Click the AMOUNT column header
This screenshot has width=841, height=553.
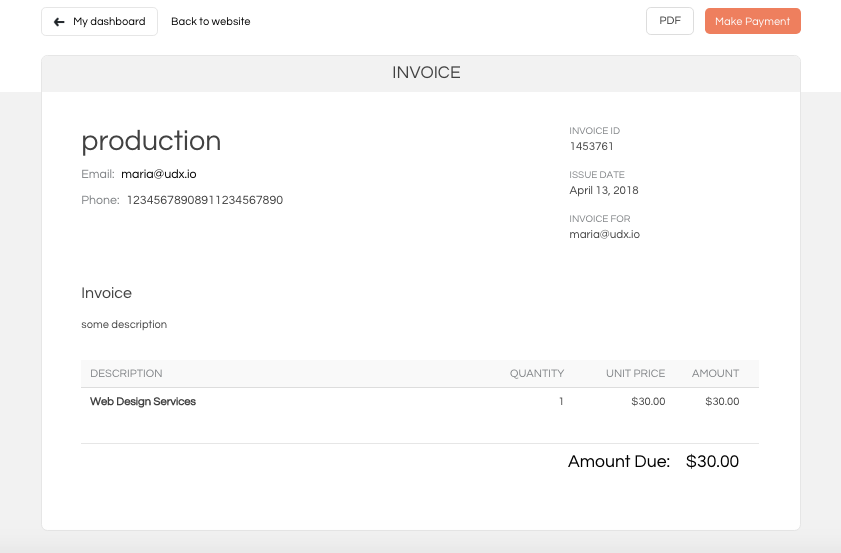coord(715,373)
